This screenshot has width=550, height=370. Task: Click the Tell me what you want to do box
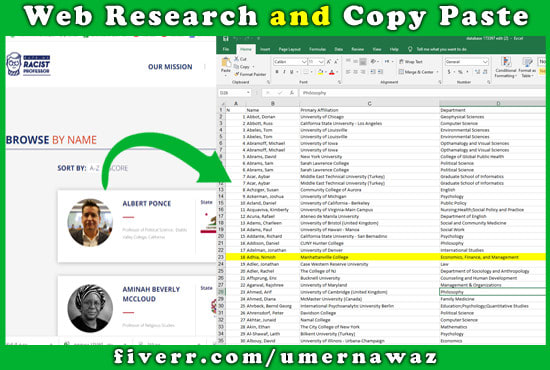coord(442,49)
